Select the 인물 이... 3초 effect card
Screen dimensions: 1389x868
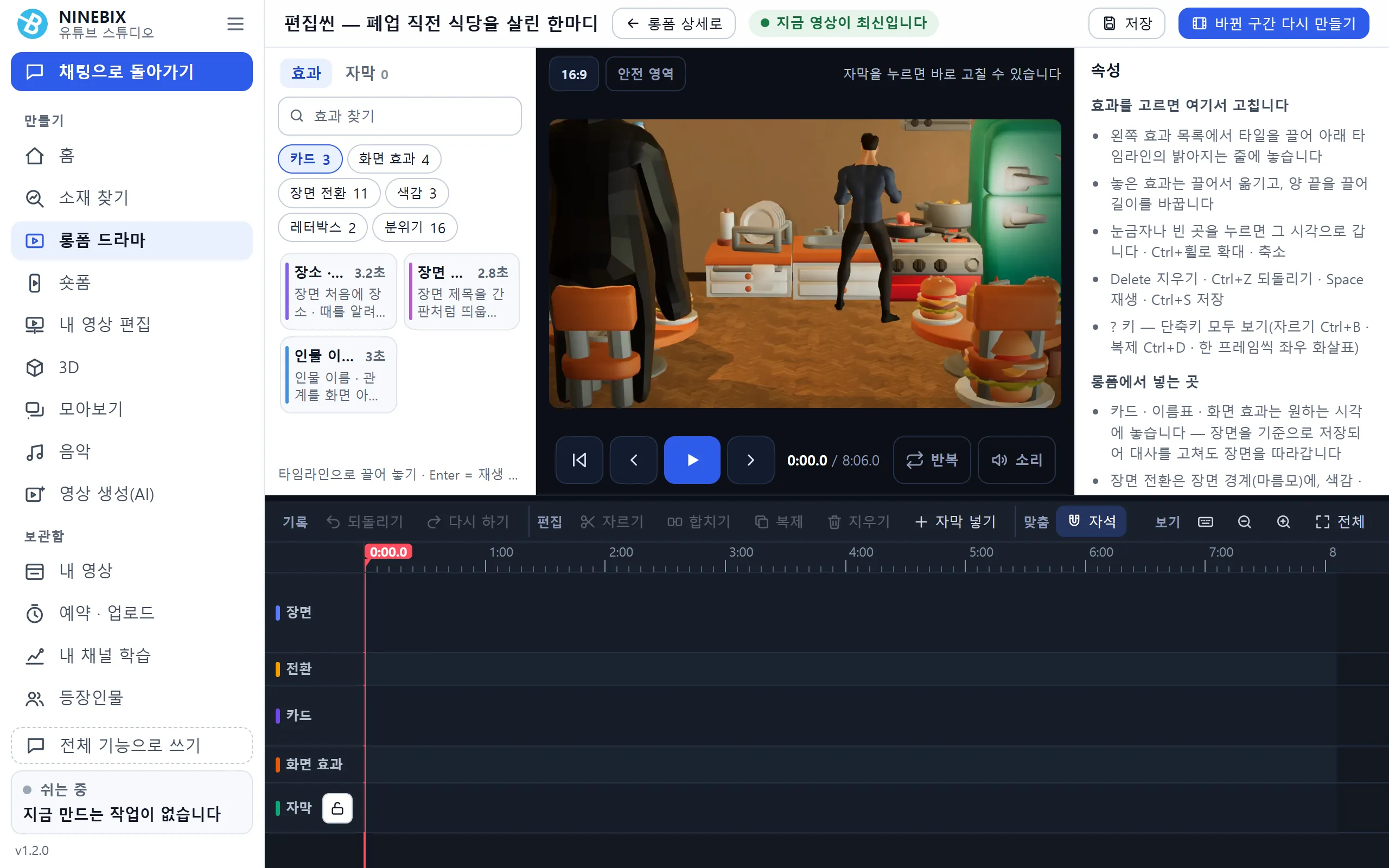point(339,375)
